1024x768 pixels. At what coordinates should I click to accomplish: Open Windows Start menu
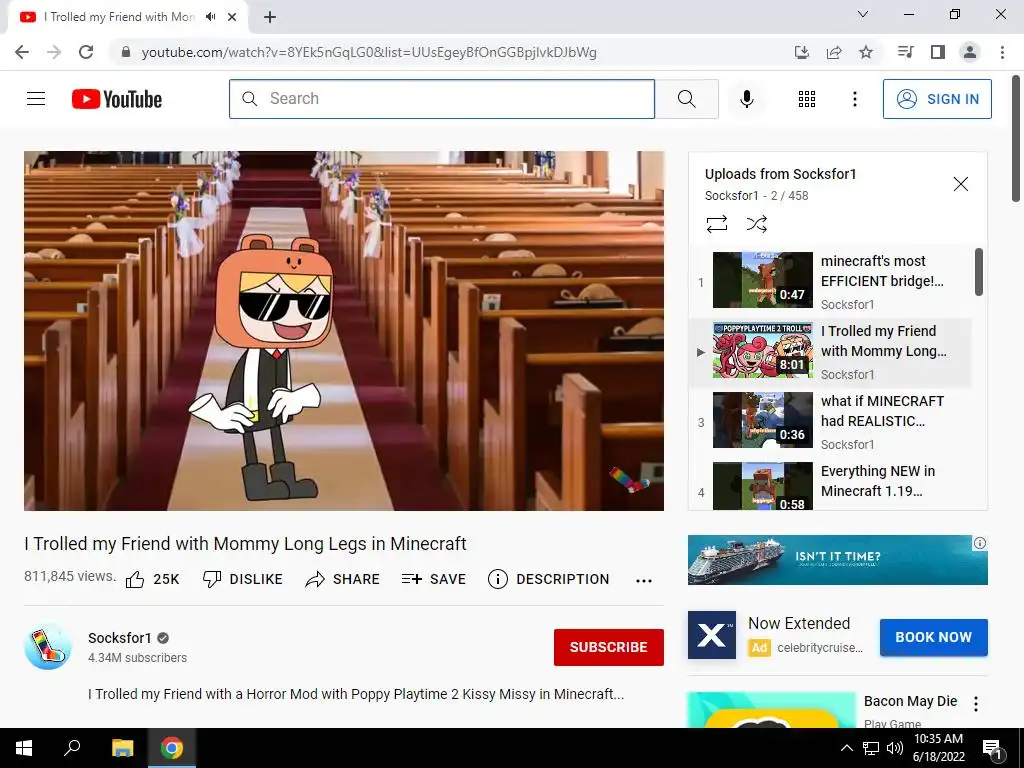24,748
